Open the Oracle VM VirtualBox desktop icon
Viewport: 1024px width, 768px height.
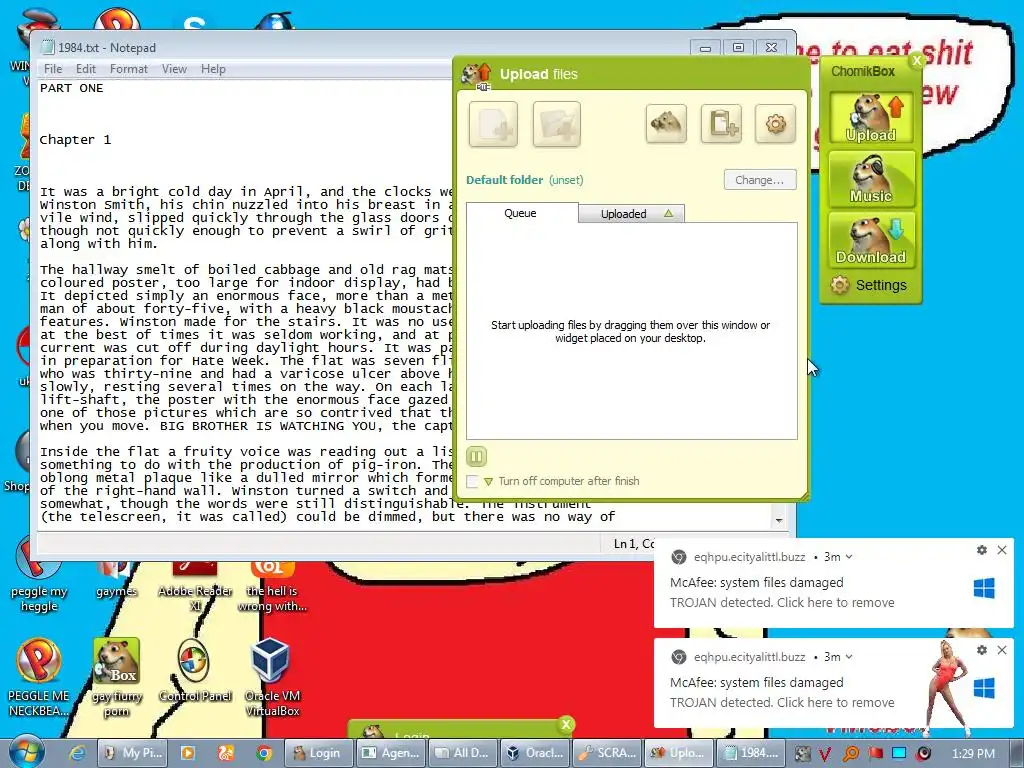[x=272, y=677]
